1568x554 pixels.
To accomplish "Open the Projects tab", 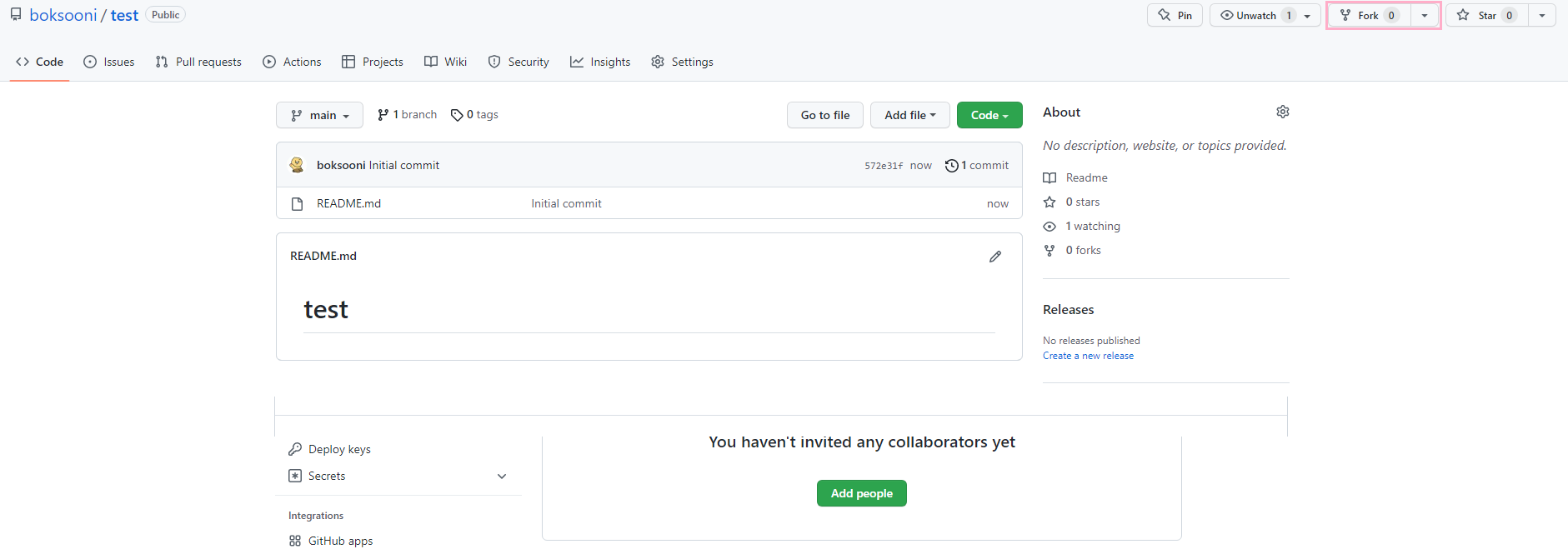I will (x=373, y=62).
